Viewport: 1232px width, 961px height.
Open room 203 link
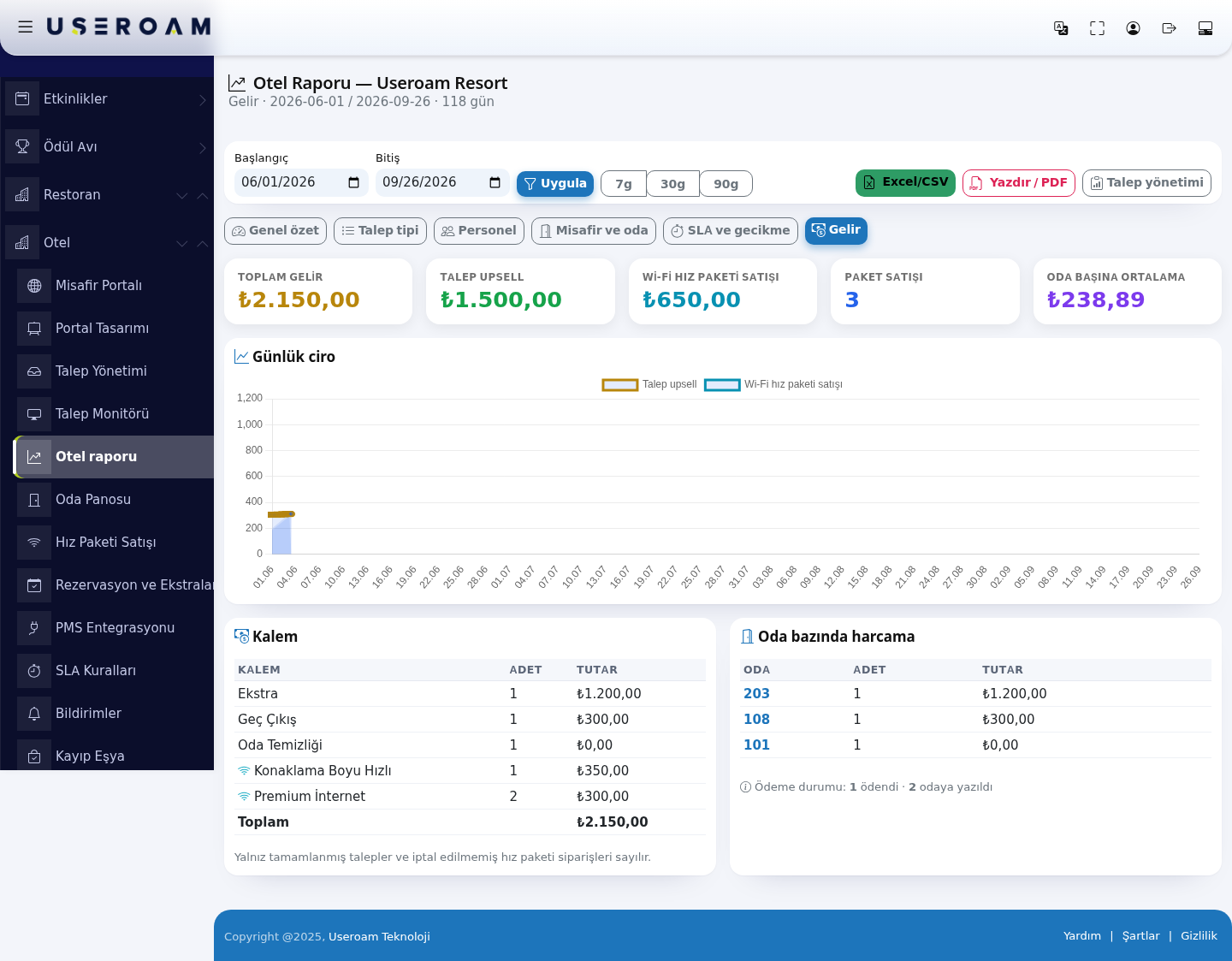click(x=756, y=694)
